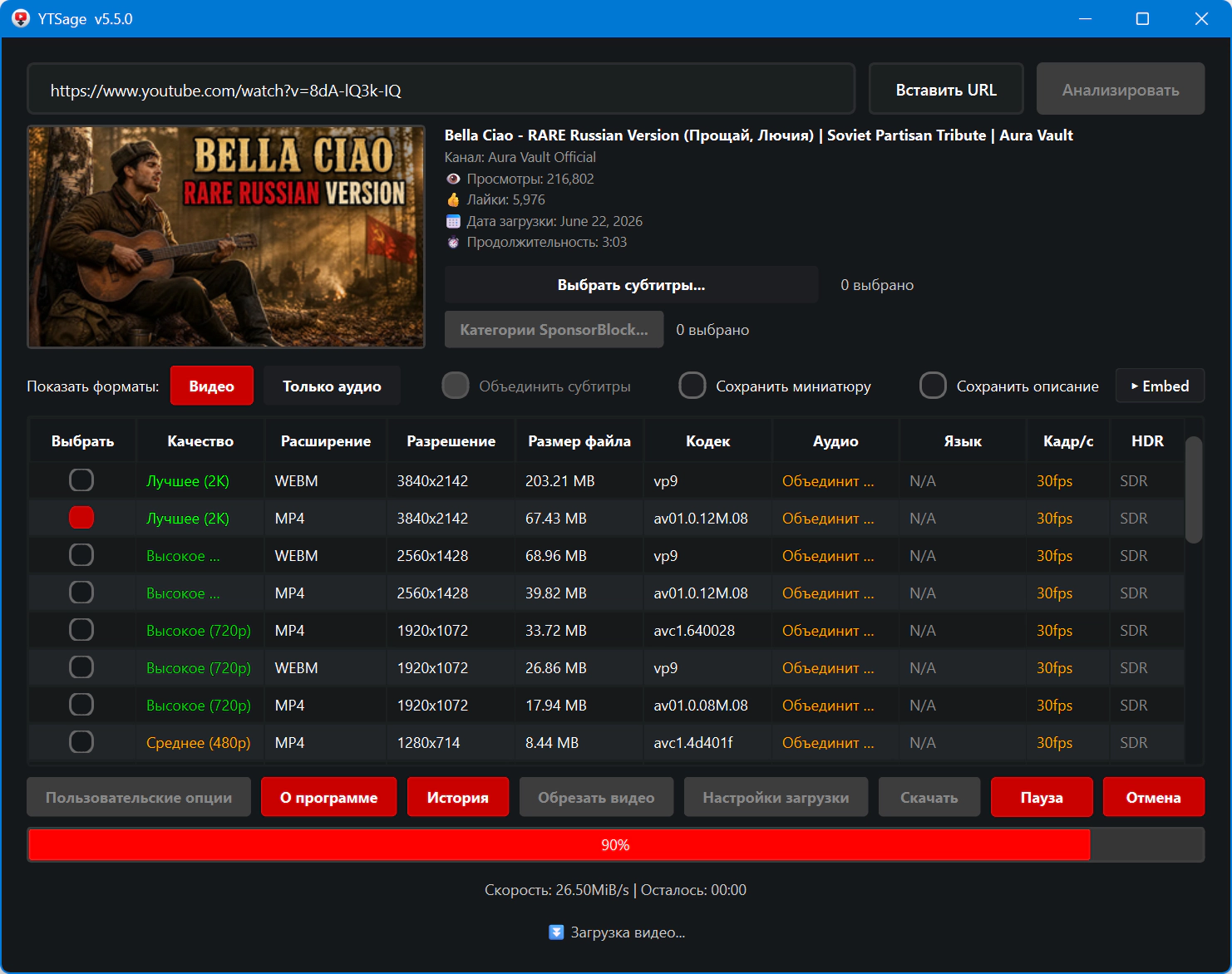
Task: Click the Кодек column header
Action: (x=708, y=441)
